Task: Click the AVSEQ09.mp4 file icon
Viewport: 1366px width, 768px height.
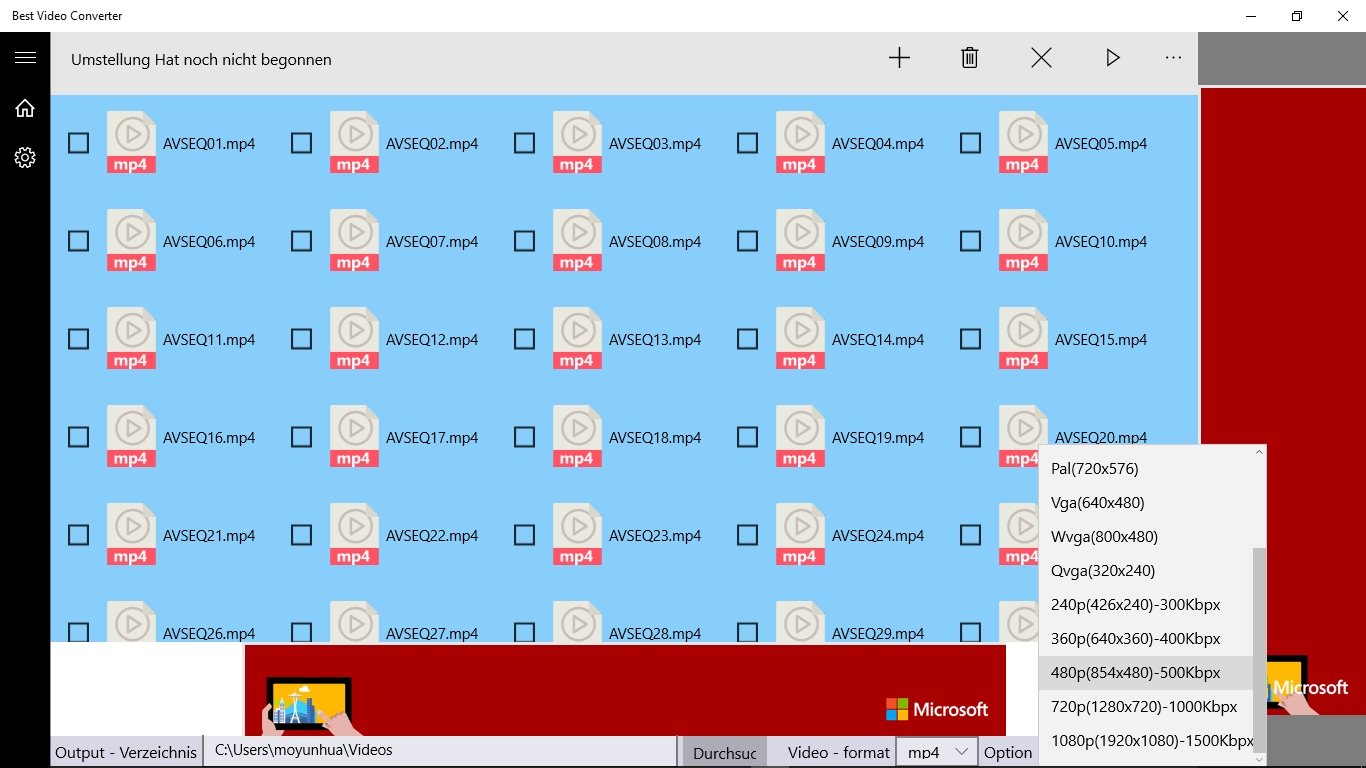Action: 800,240
